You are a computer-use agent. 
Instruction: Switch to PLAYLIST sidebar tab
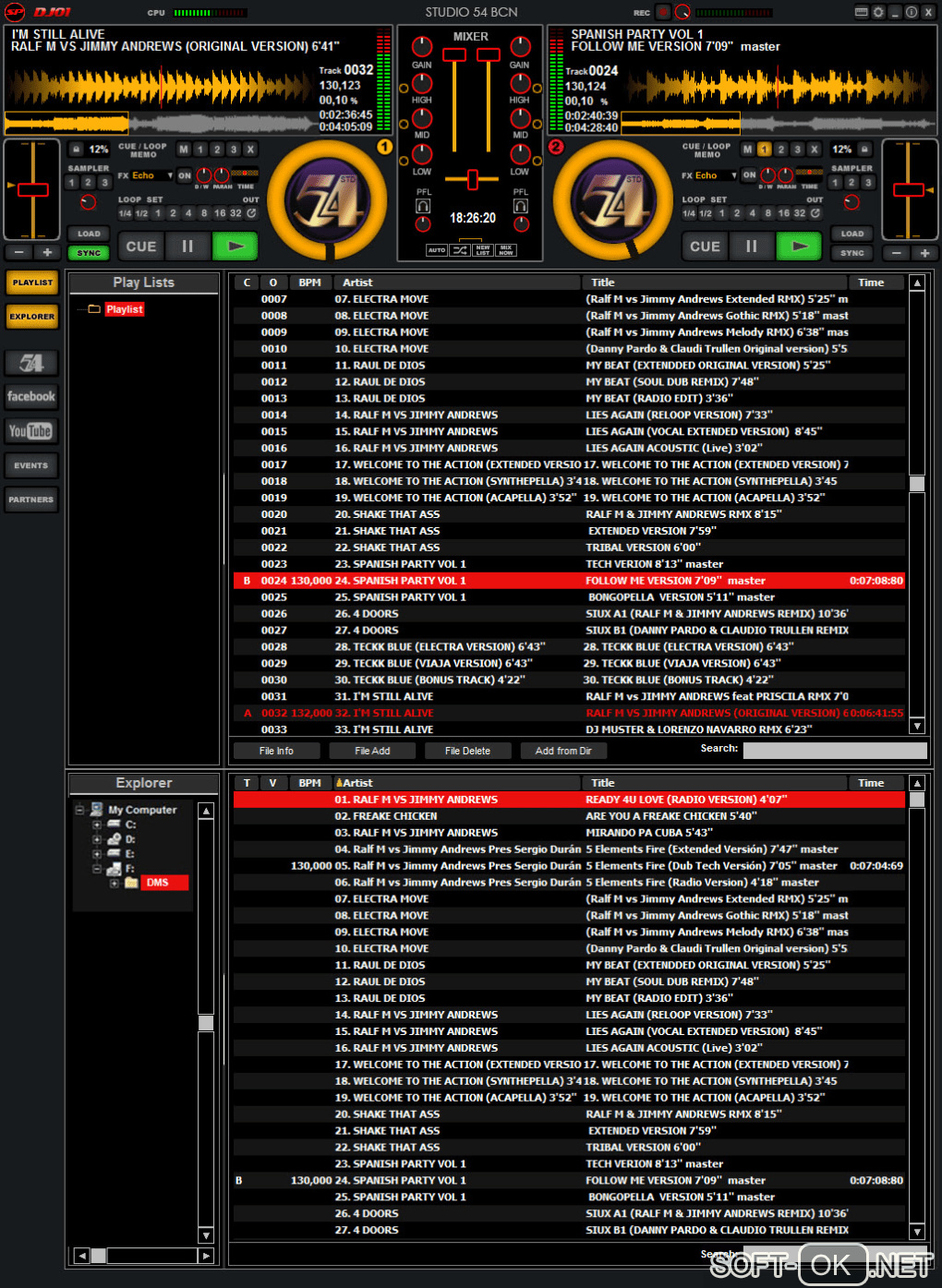click(32, 283)
